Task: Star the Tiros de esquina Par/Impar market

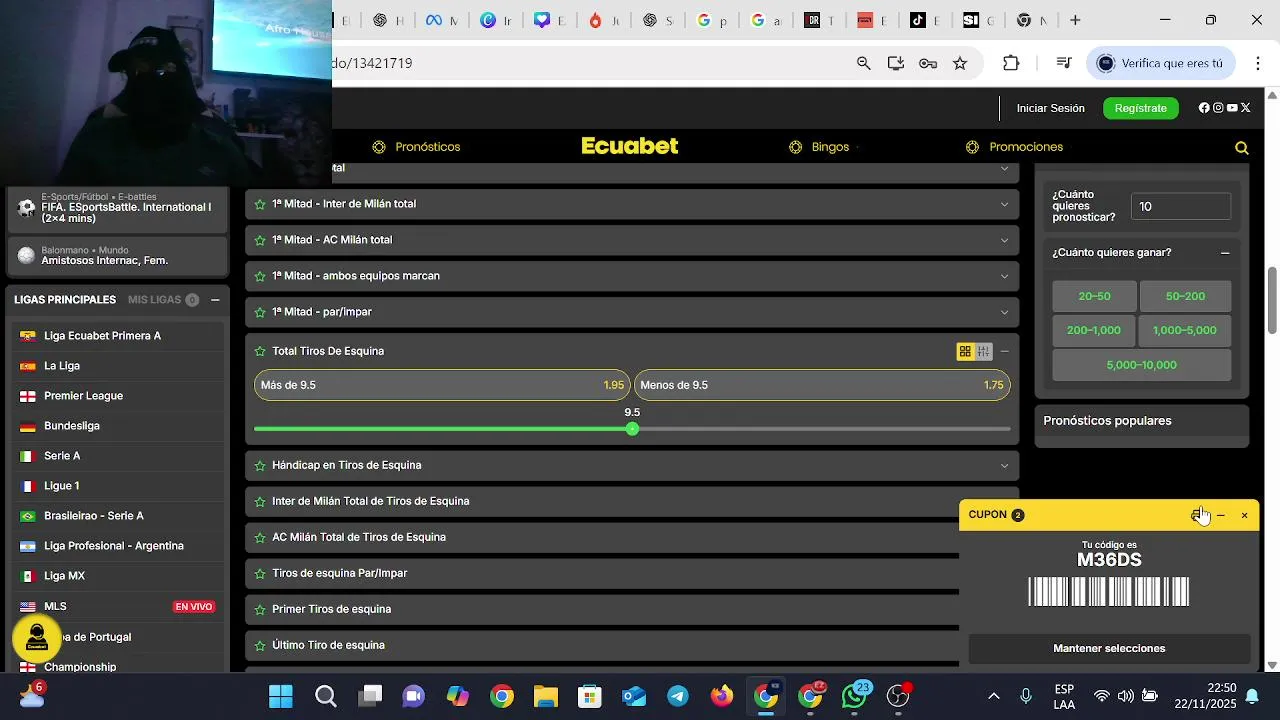Action: click(x=260, y=573)
